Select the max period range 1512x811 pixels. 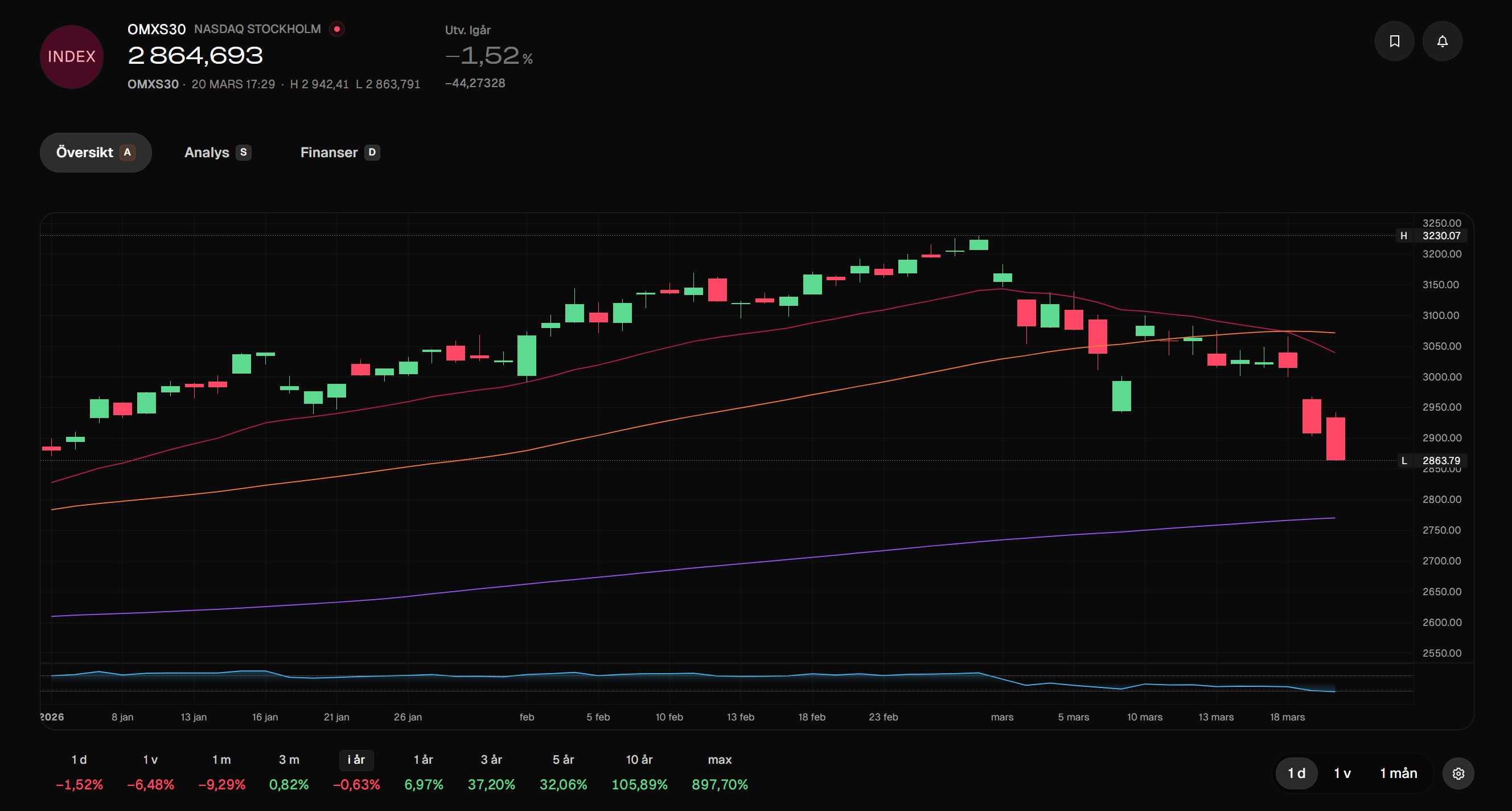tap(720, 760)
